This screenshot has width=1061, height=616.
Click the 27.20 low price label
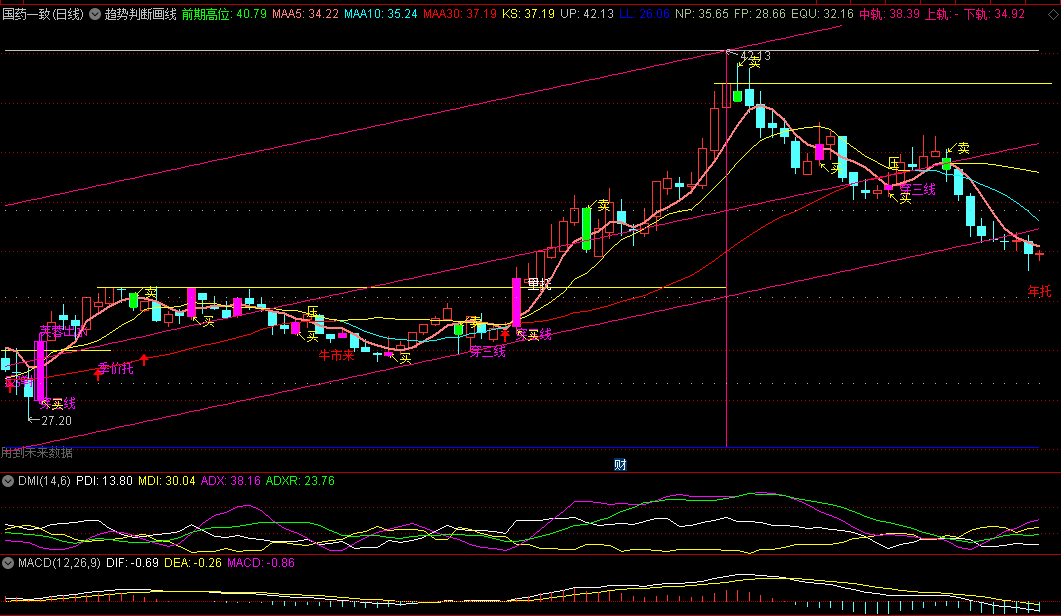pos(56,421)
